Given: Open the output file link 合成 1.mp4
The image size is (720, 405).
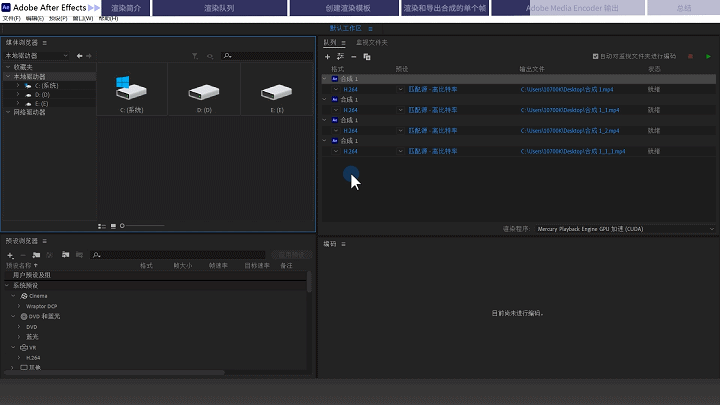Looking at the screenshot, I should [x=567, y=90].
